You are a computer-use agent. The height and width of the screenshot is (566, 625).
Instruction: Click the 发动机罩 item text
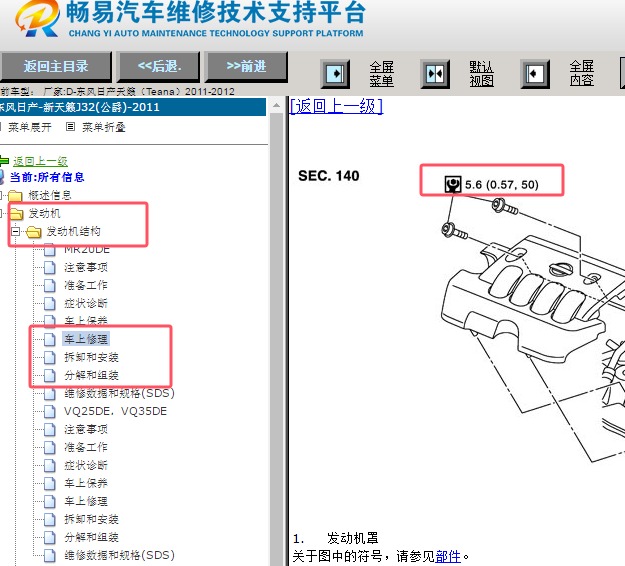(x=352, y=538)
